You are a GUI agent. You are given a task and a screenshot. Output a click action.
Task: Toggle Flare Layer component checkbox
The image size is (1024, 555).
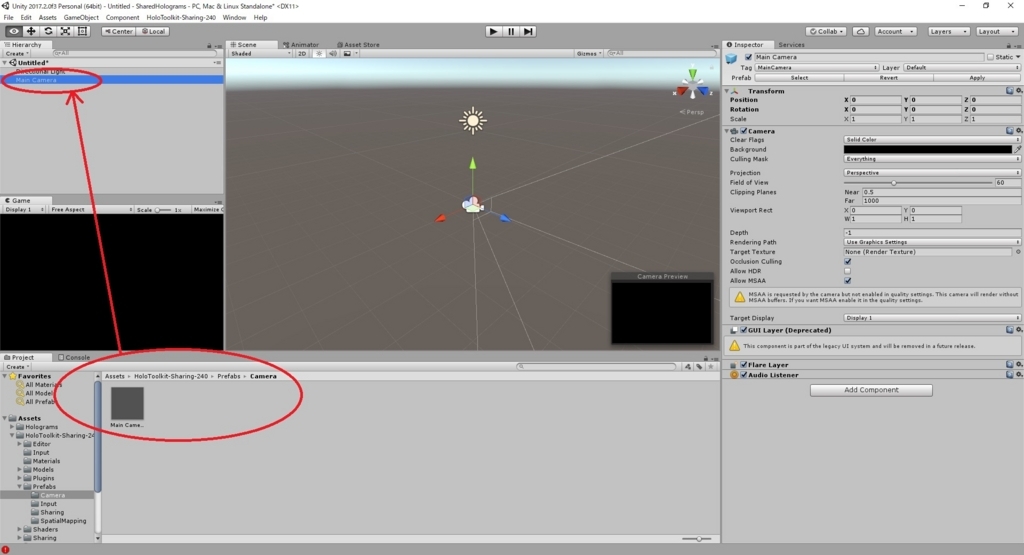744,365
